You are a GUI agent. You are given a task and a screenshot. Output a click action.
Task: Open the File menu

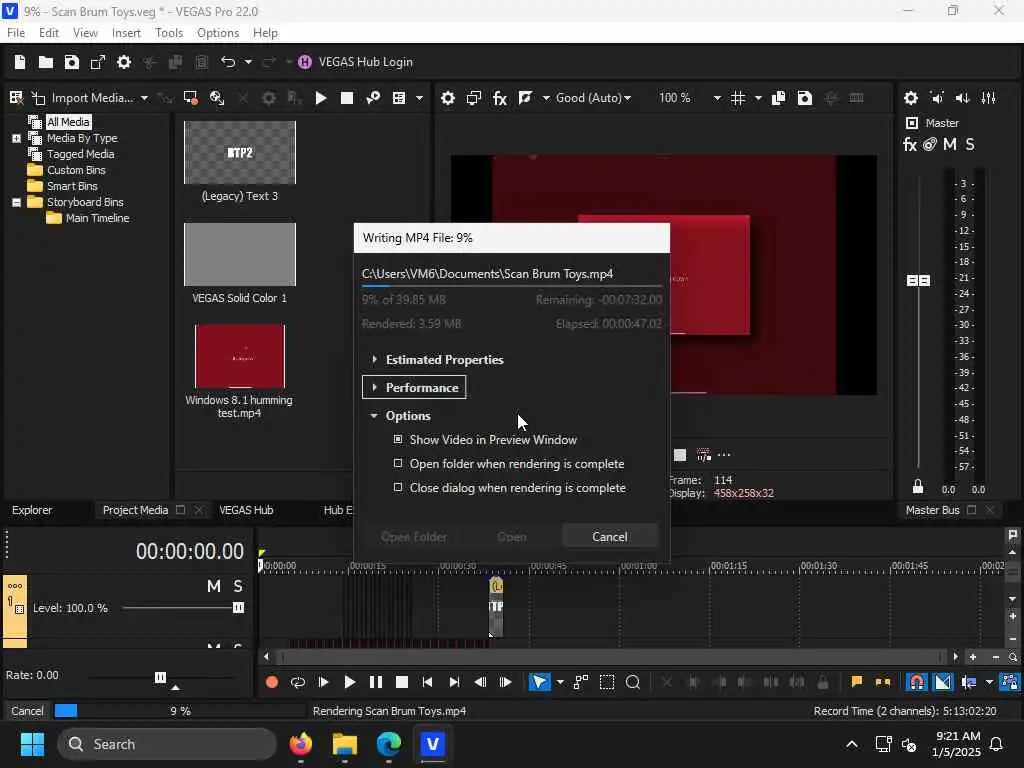[16, 33]
